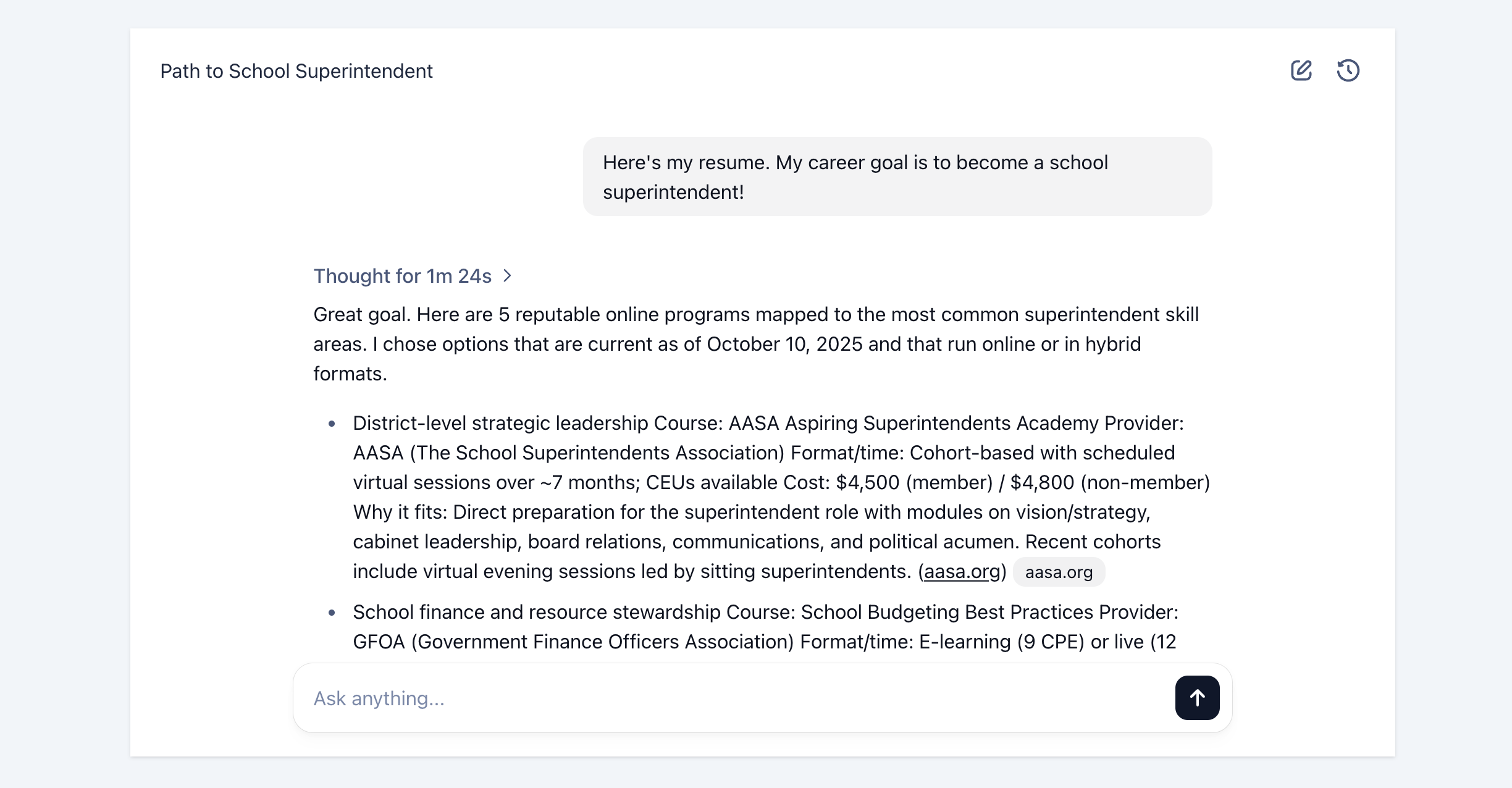
Task: Focus the "Ask anything..." input field
Action: (x=735, y=698)
